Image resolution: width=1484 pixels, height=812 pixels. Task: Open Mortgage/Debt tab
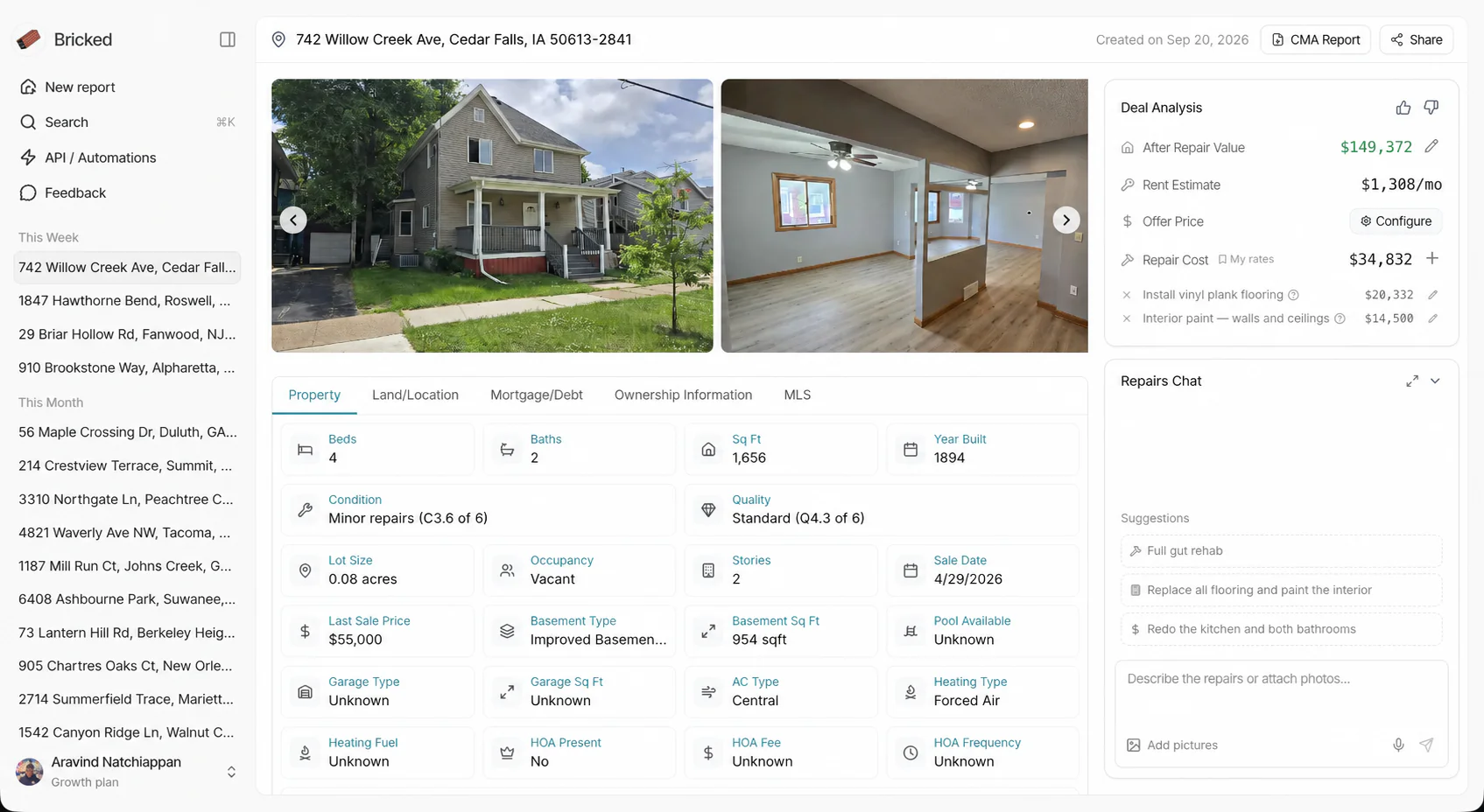pos(537,395)
